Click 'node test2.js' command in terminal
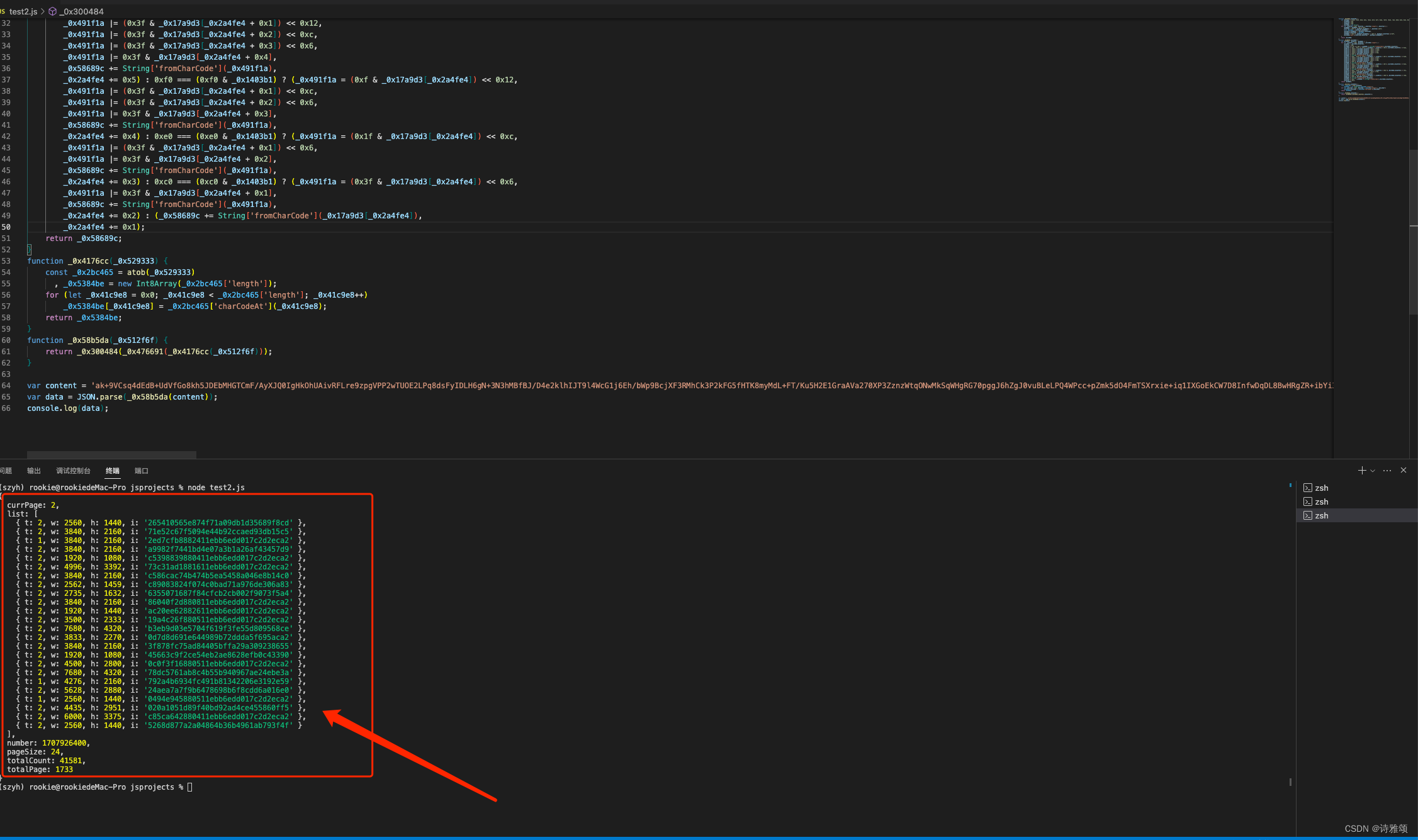 (x=216, y=488)
